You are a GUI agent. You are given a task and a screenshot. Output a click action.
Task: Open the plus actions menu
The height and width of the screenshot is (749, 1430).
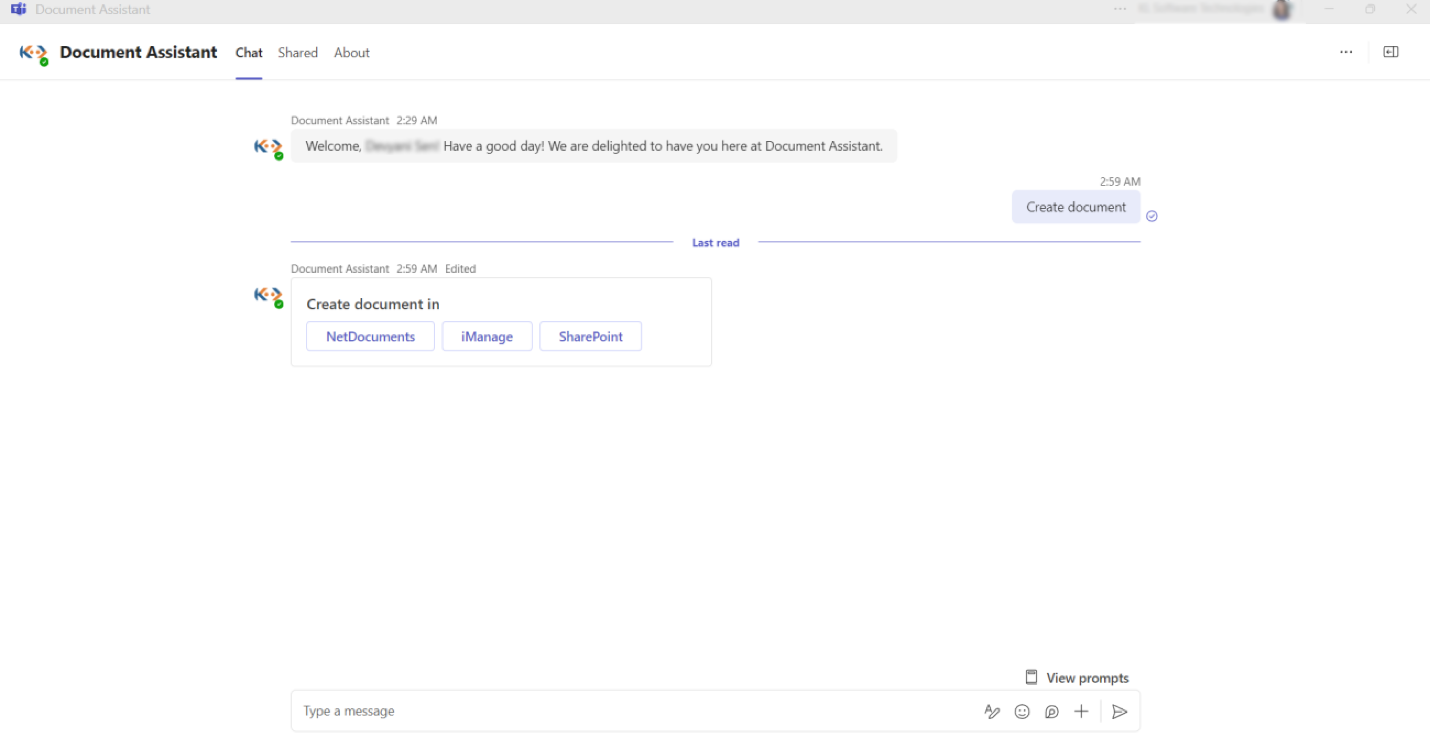pyautogui.click(x=1081, y=712)
